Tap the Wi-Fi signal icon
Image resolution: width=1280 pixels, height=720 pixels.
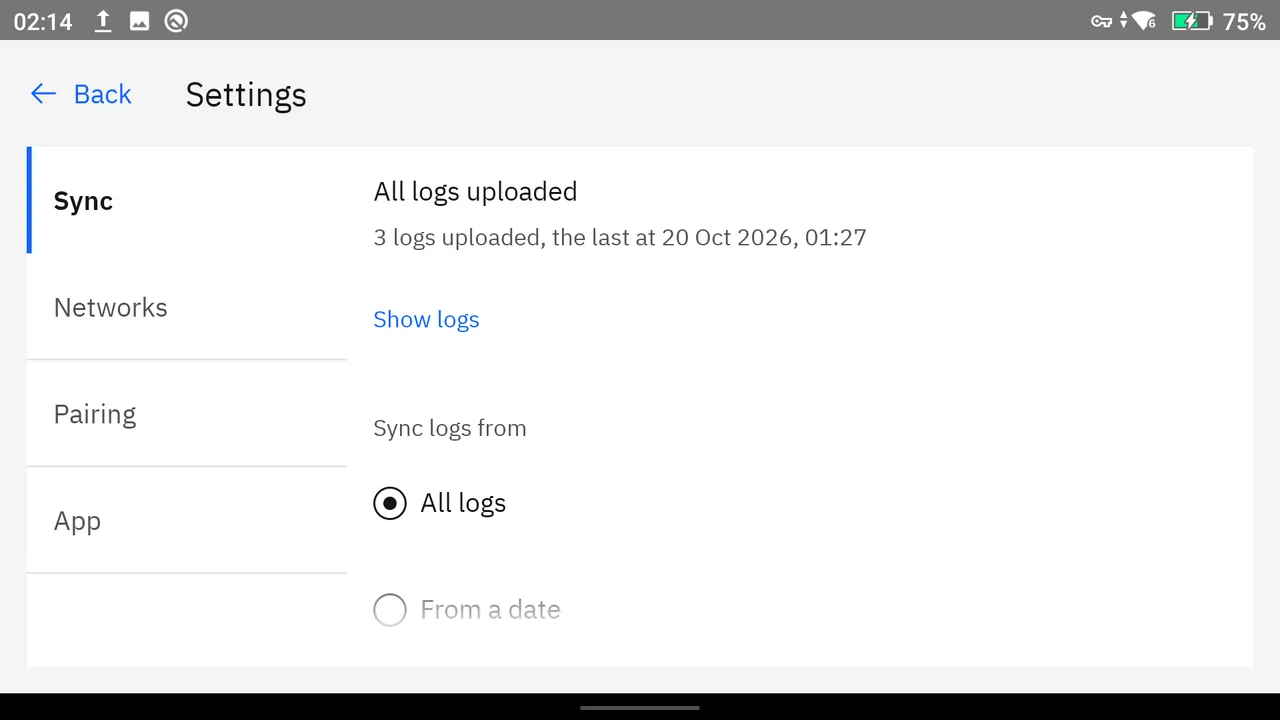tap(1144, 21)
